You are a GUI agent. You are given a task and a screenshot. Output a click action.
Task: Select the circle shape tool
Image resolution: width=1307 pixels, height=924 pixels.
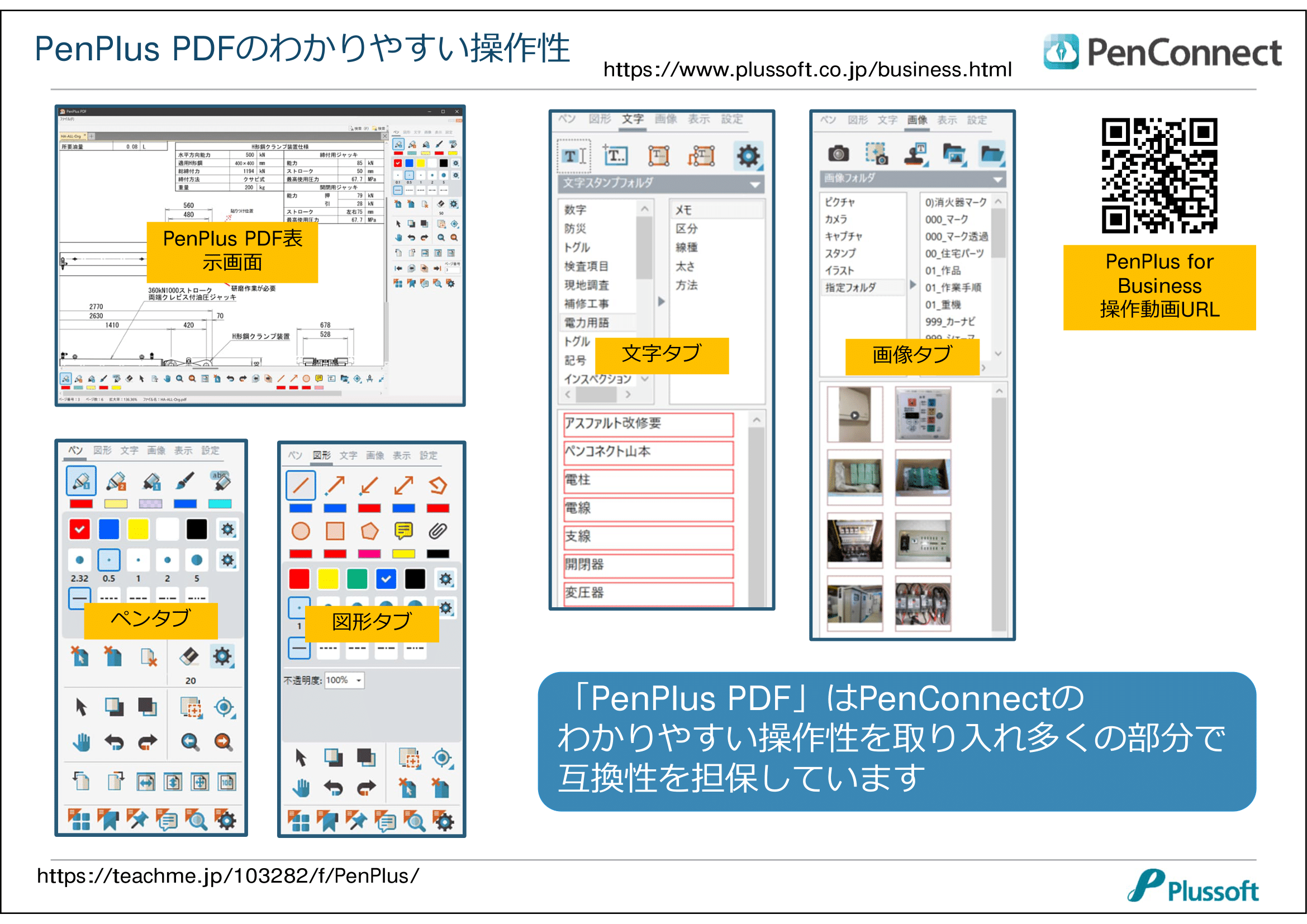click(301, 531)
